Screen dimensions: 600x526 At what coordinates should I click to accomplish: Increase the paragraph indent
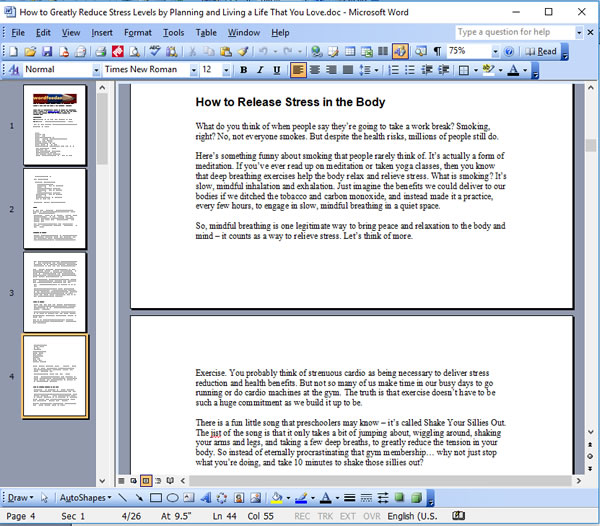pos(443,70)
